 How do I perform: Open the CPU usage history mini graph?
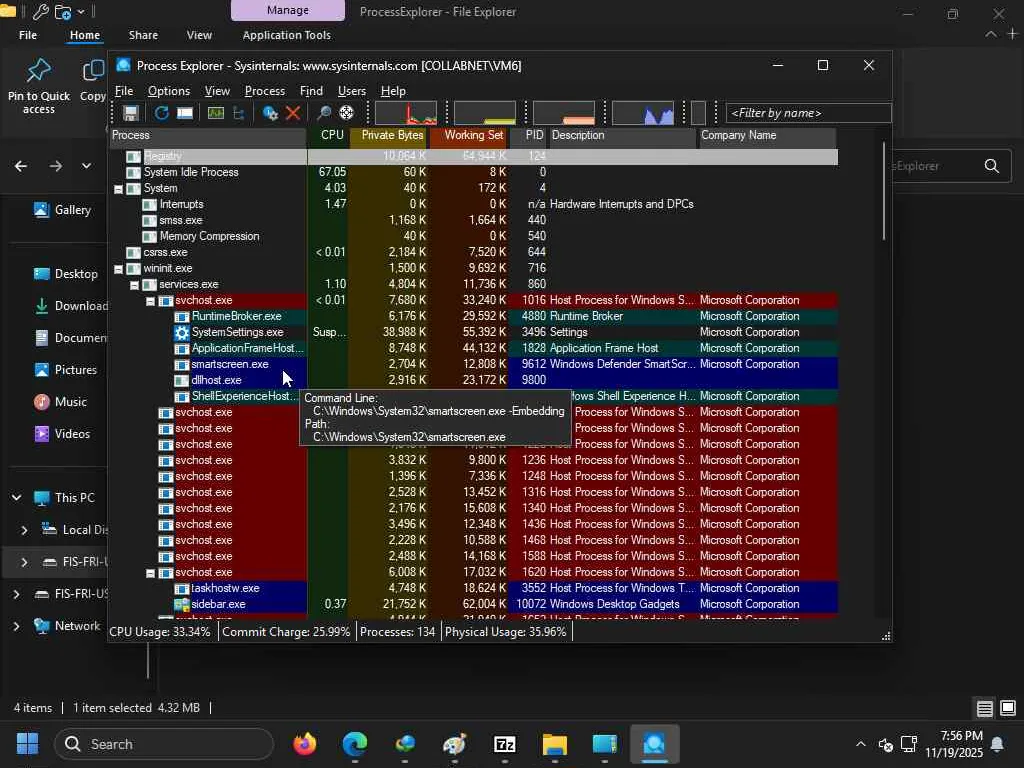coord(406,113)
